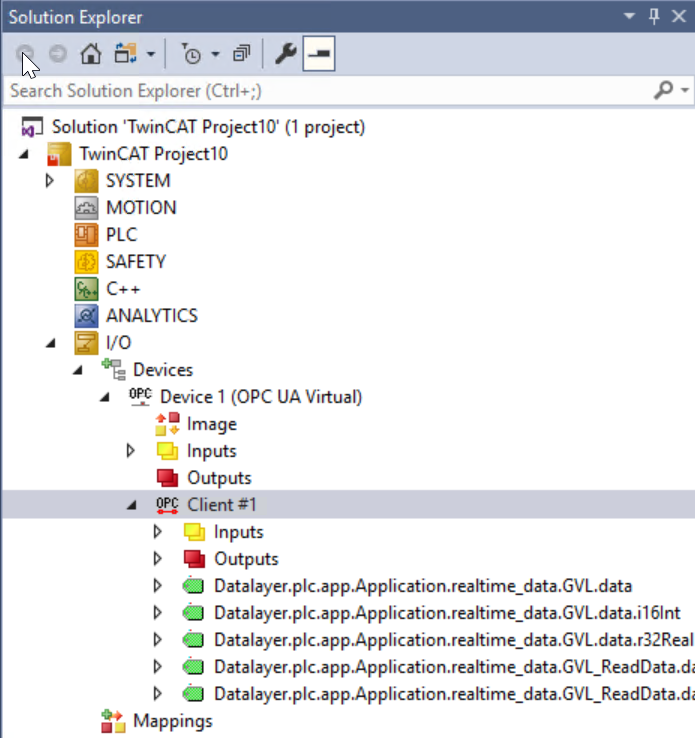Click yellow Inputs icon under Device 1
The width and height of the screenshot is (695, 738).
tap(167, 451)
